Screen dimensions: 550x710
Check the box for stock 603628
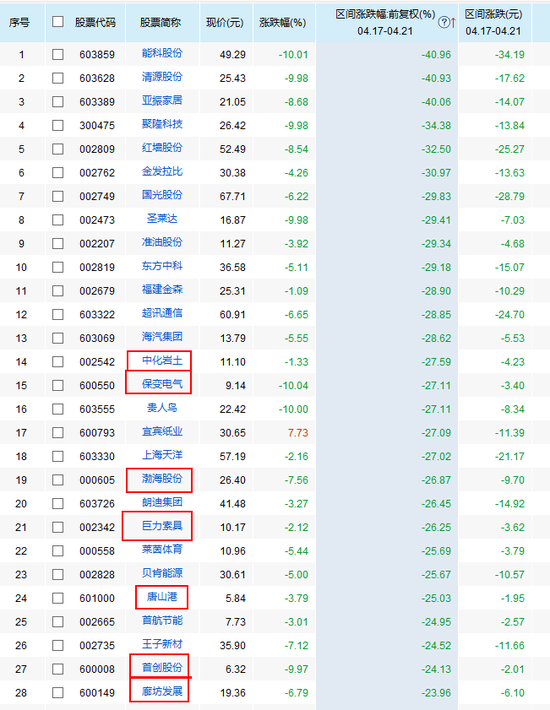58,78
